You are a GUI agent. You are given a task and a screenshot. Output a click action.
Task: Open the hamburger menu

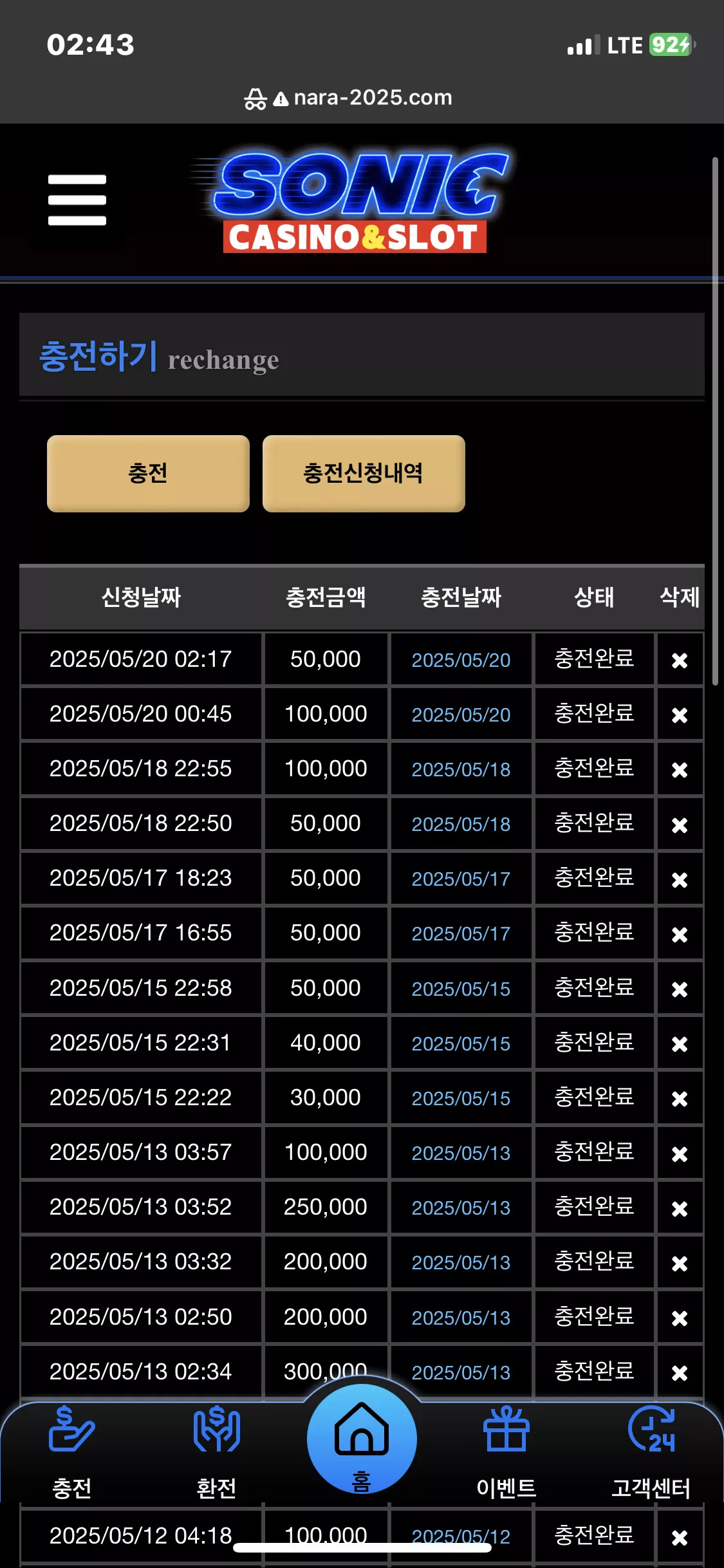77,200
